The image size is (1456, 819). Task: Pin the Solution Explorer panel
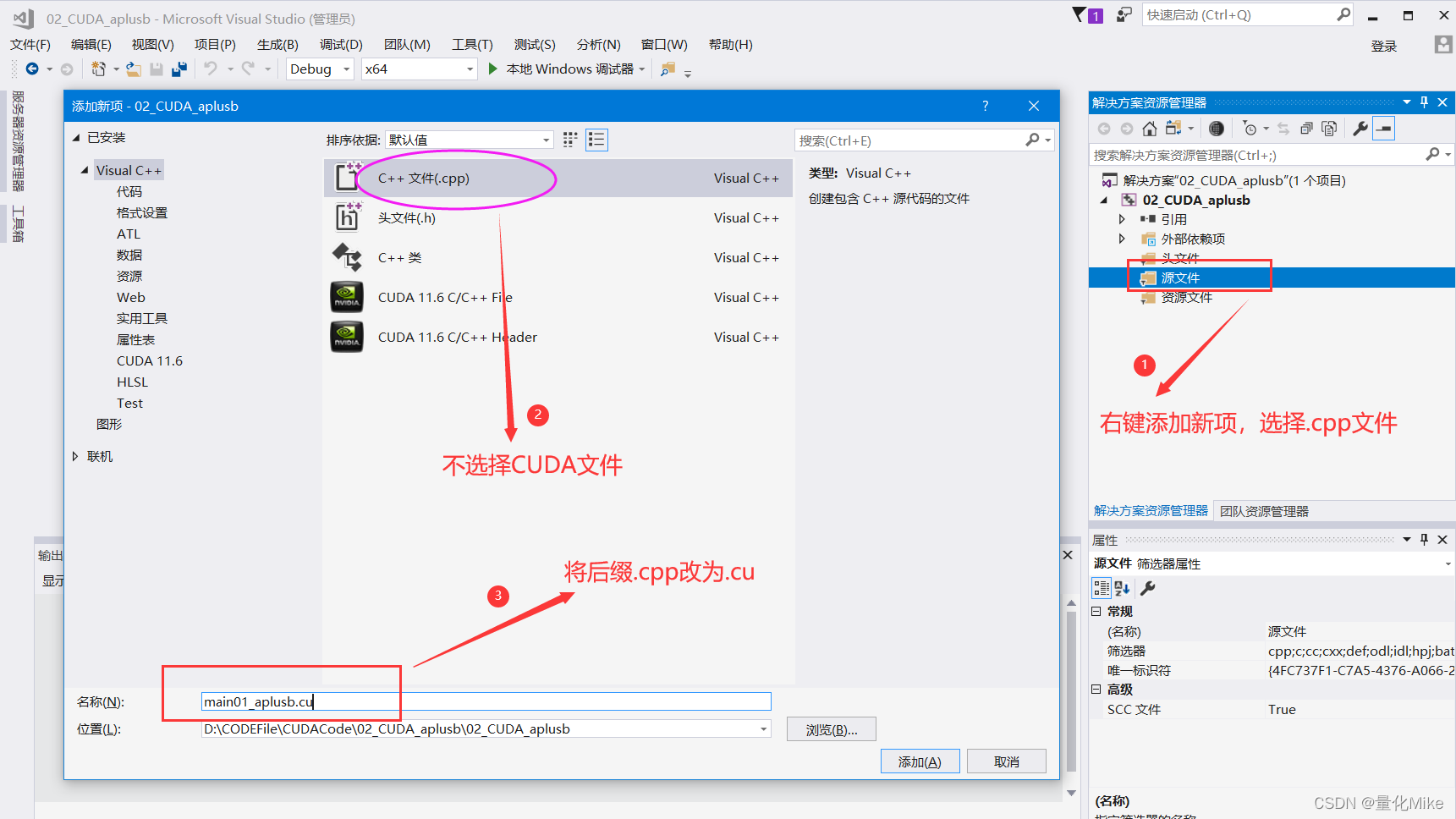(1423, 102)
